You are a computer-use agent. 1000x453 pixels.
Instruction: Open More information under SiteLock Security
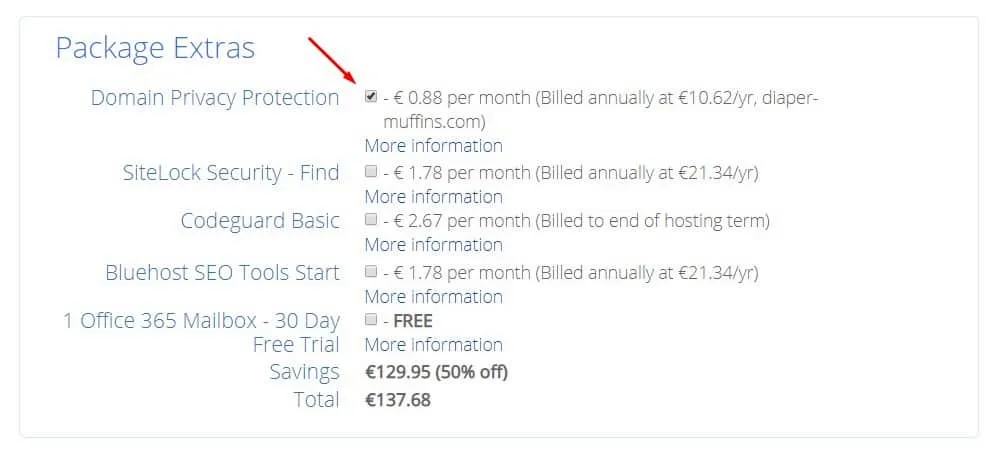[x=433, y=196]
